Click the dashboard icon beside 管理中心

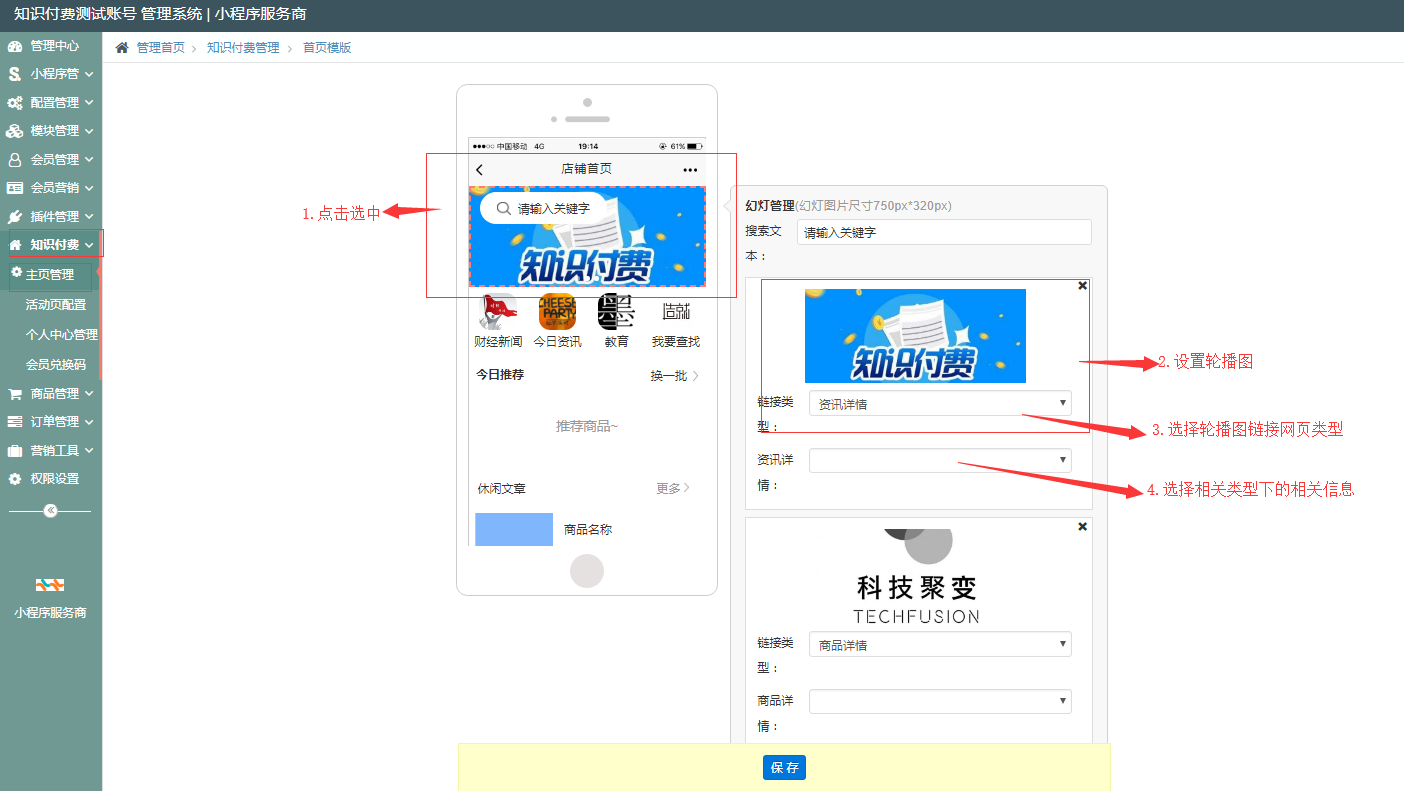click(15, 46)
